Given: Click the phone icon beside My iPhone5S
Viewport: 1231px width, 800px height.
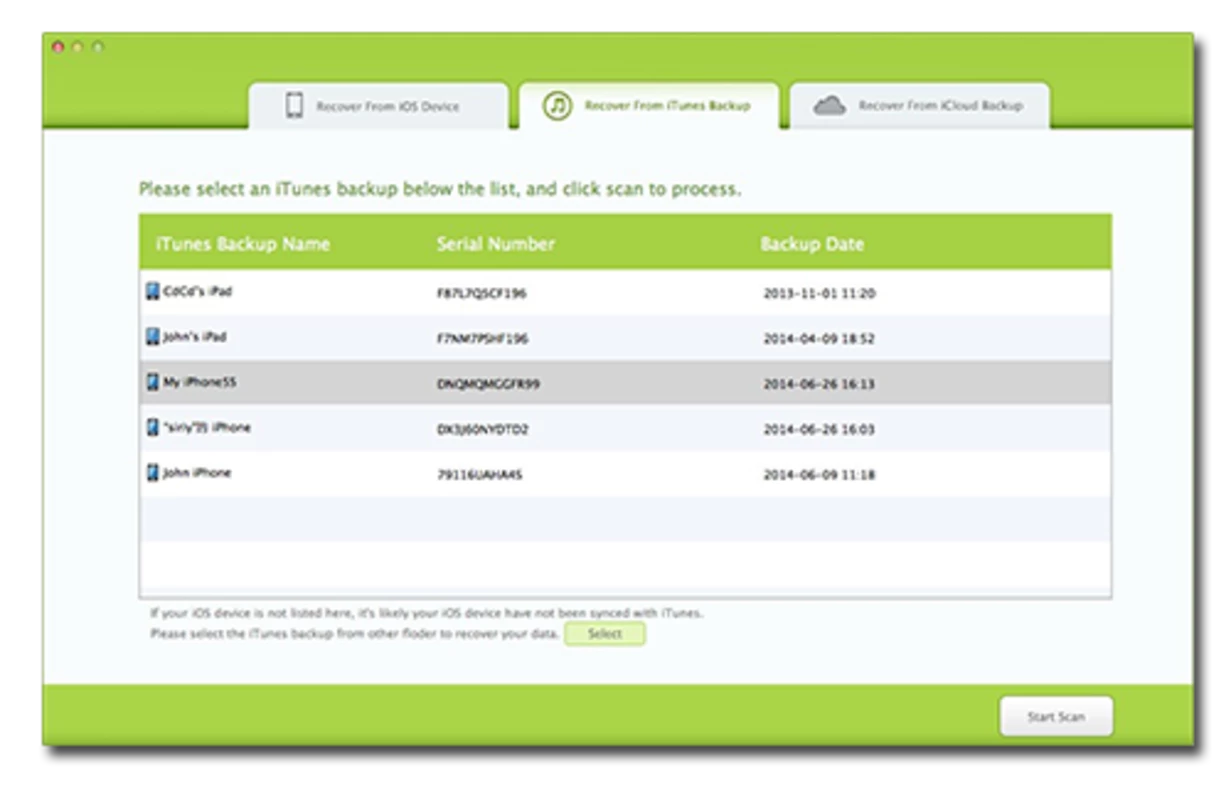Looking at the screenshot, I should click(x=152, y=382).
